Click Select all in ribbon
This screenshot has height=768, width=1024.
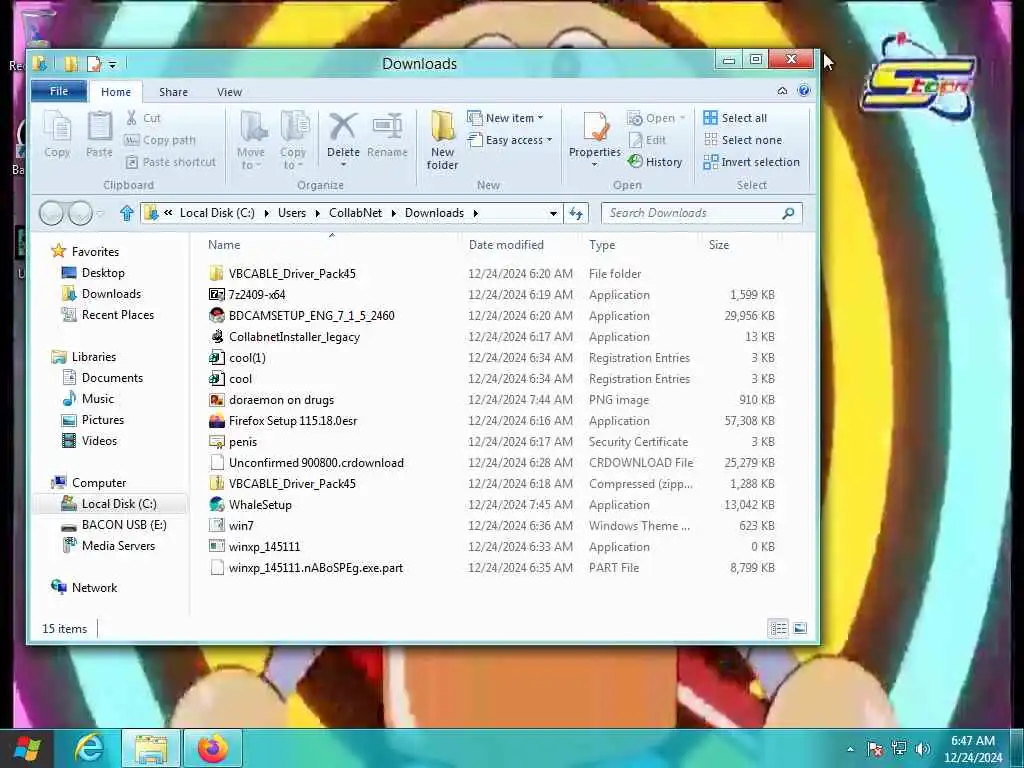[x=735, y=118]
